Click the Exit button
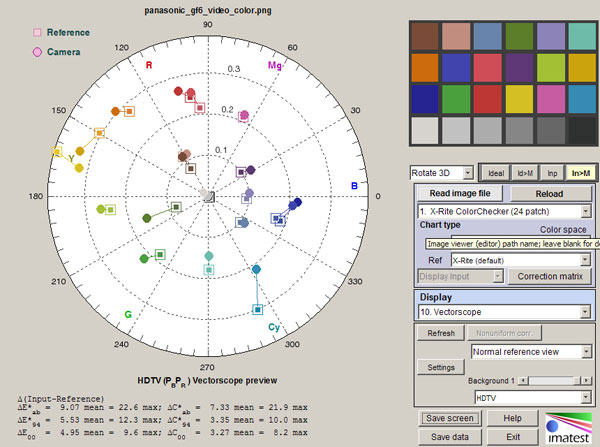 pos(512,437)
